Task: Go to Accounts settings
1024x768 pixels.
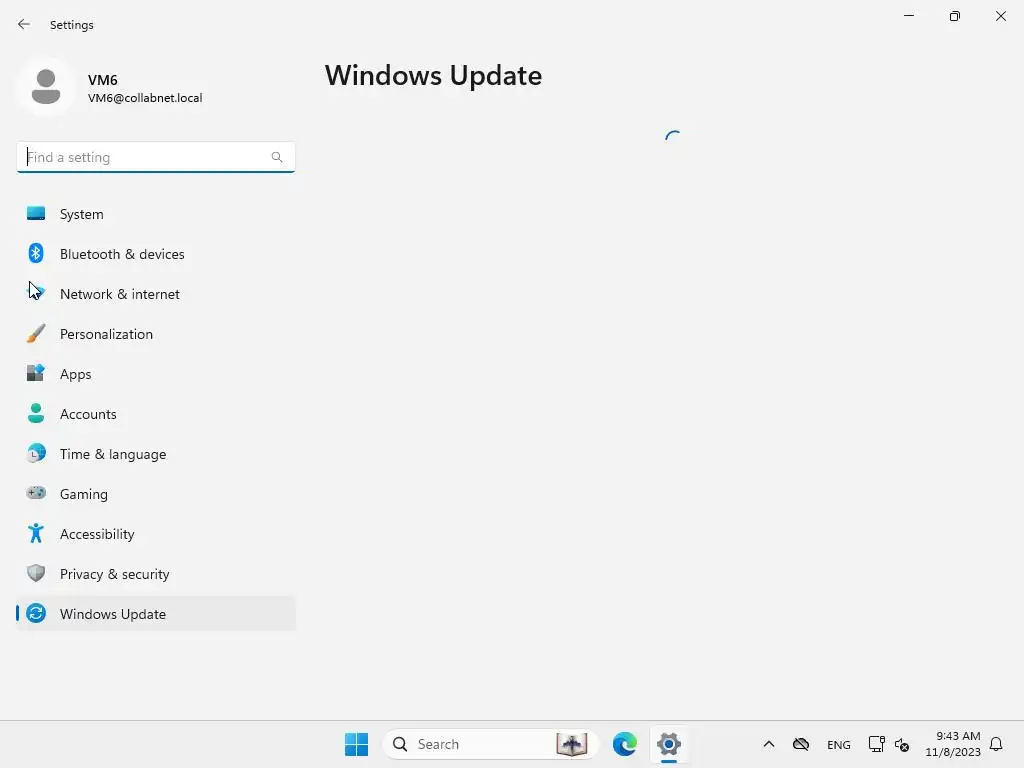Action: click(155, 413)
